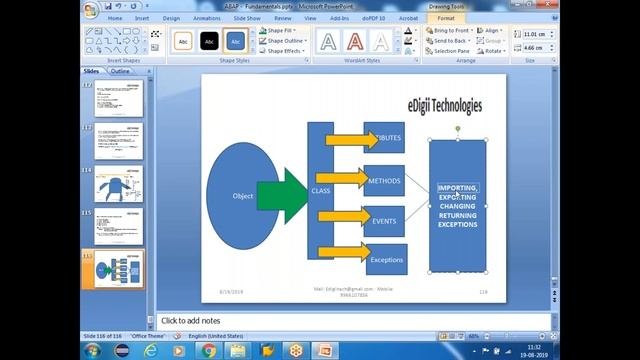Switch to the Outline pane tab
The width and height of the screenshot is (640, 360).
click(x=120, y=71)
